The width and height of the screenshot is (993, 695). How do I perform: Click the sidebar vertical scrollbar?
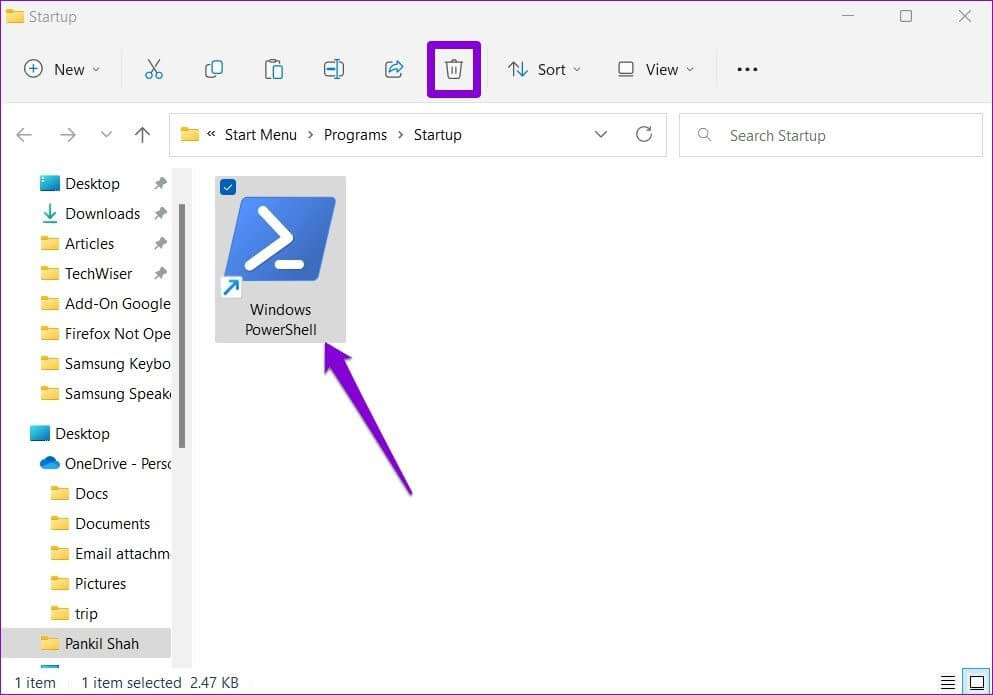click(182, 326)
